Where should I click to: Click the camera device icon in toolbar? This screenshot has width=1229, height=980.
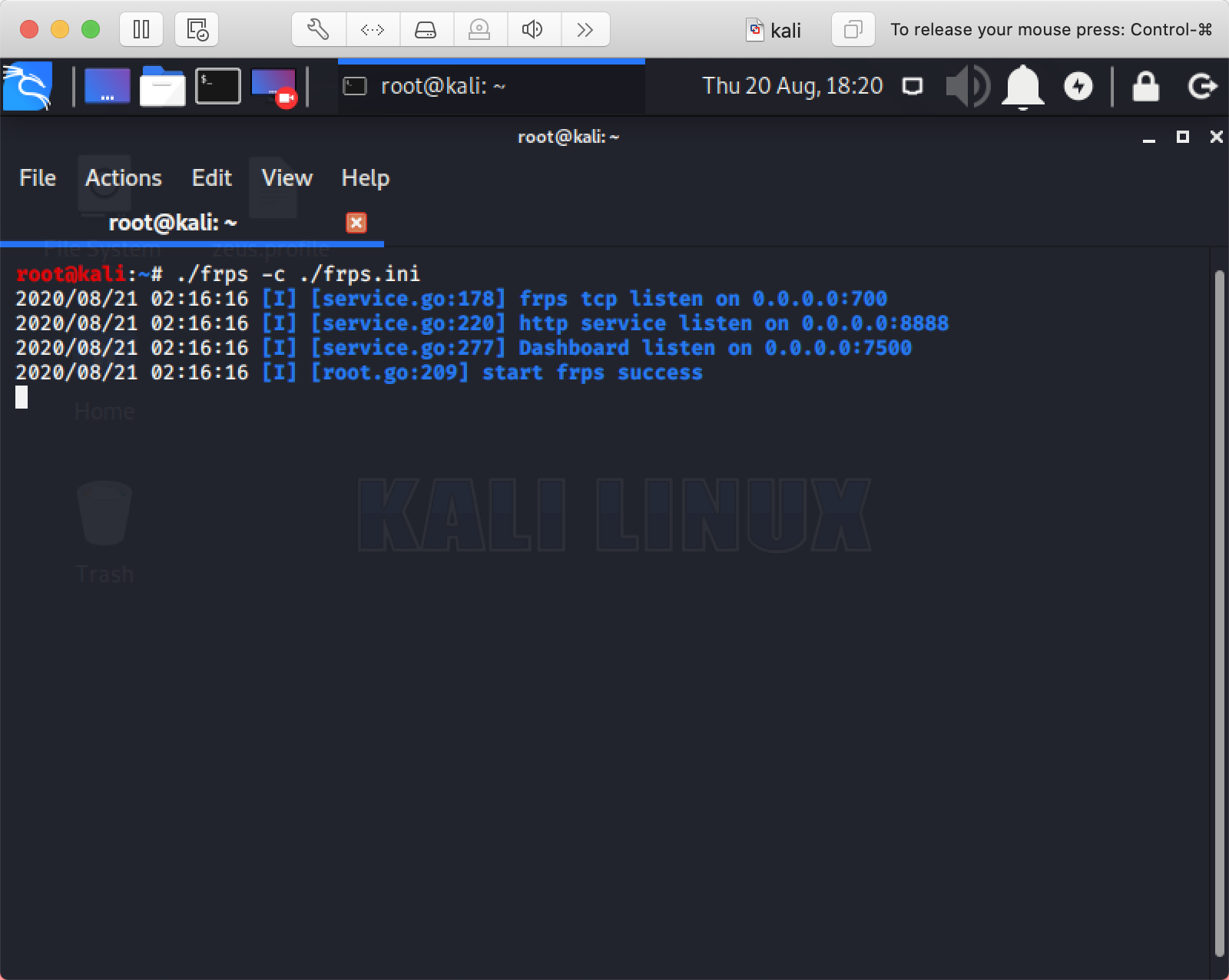479,29
